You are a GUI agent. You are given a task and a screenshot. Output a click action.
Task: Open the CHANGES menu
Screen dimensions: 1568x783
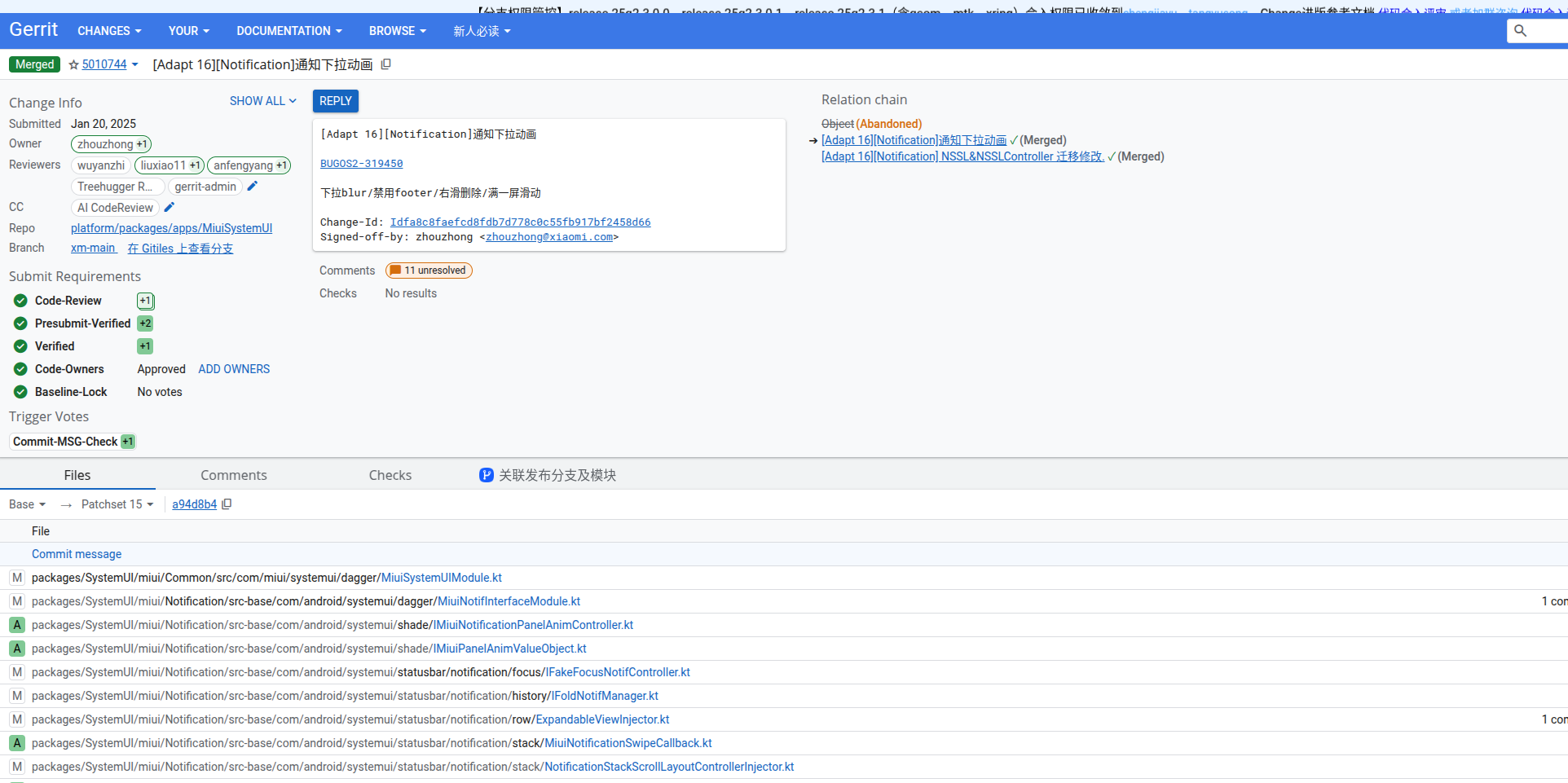tap(109, 31)
